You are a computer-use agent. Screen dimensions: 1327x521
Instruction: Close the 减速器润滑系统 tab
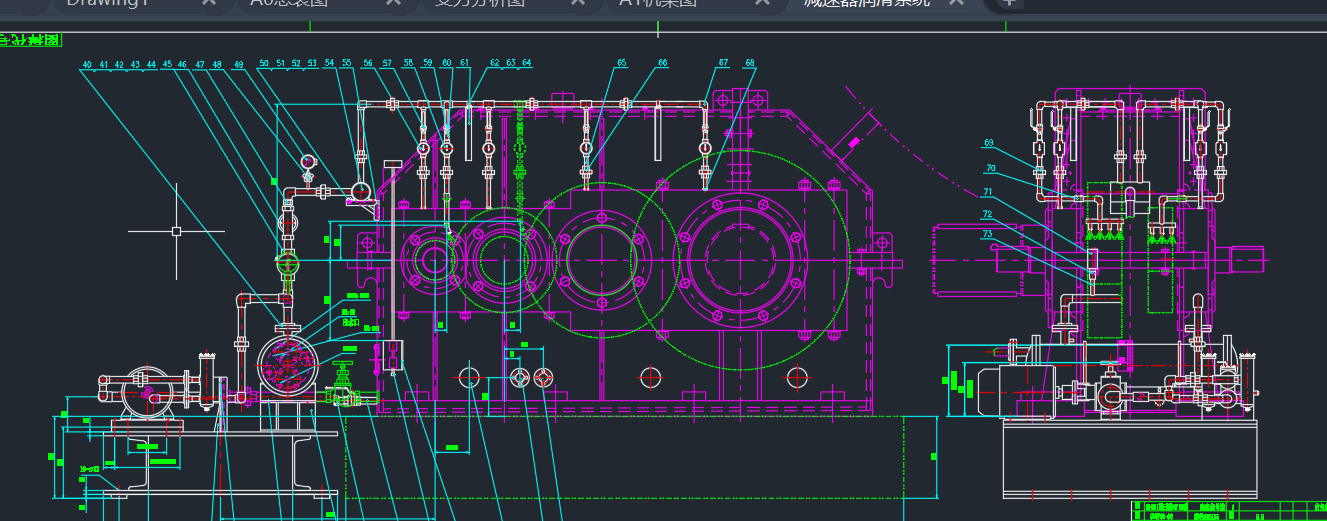tap(956, 3)
